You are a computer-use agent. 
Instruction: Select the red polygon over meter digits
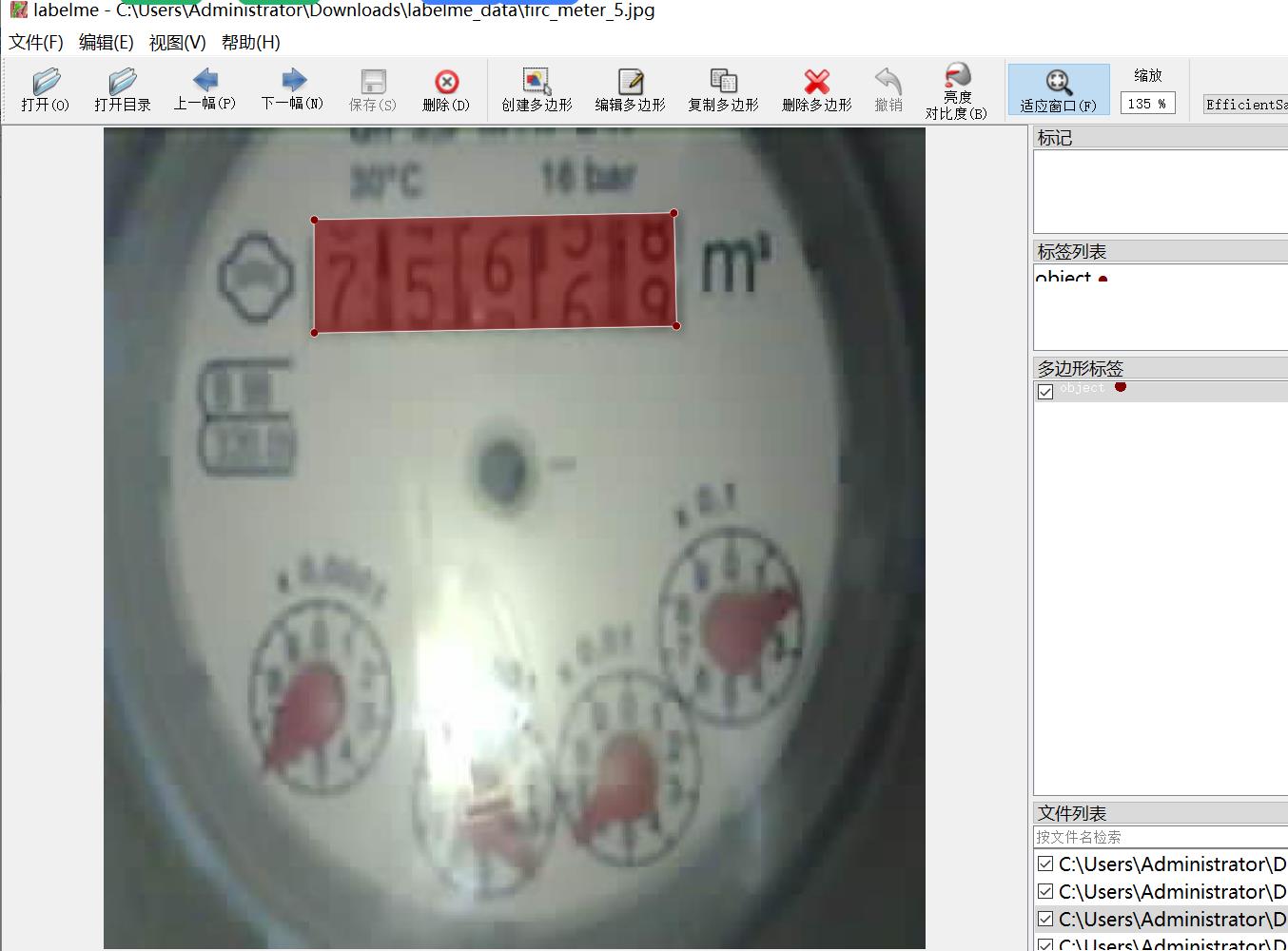click(x=495, y=273)
